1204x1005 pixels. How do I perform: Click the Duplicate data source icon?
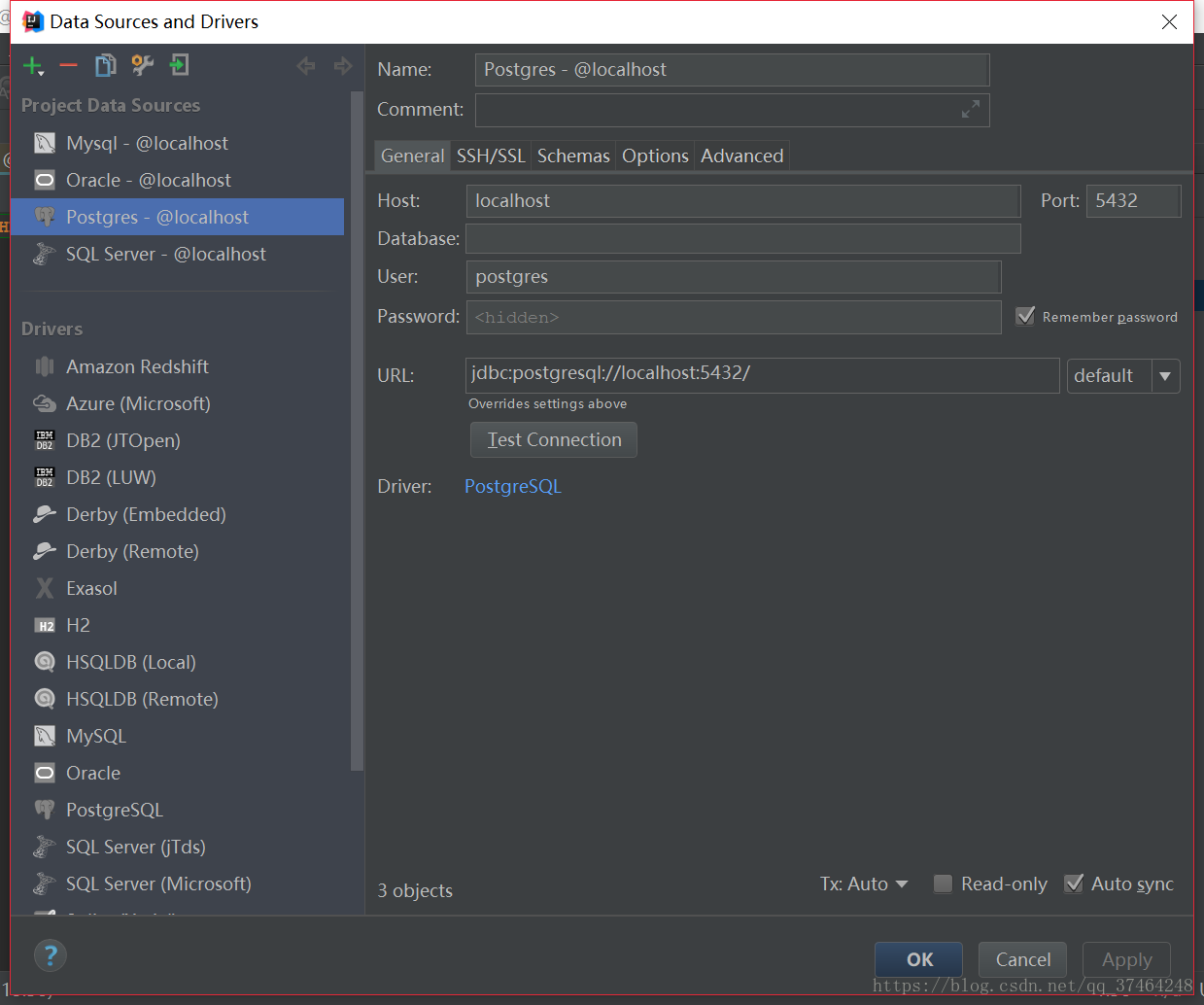coord(105,66)
